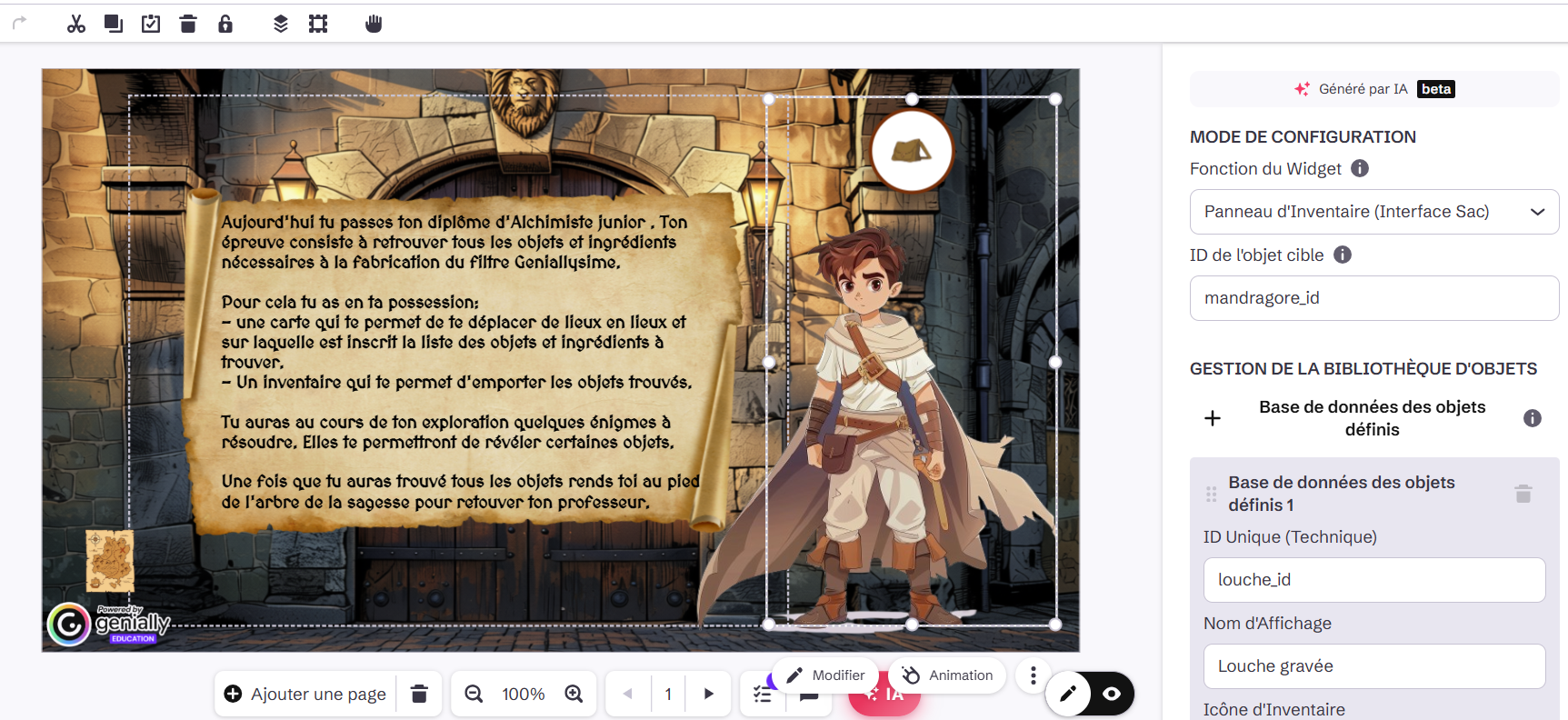Go to the next page arrow

click(x=709, y=694)
